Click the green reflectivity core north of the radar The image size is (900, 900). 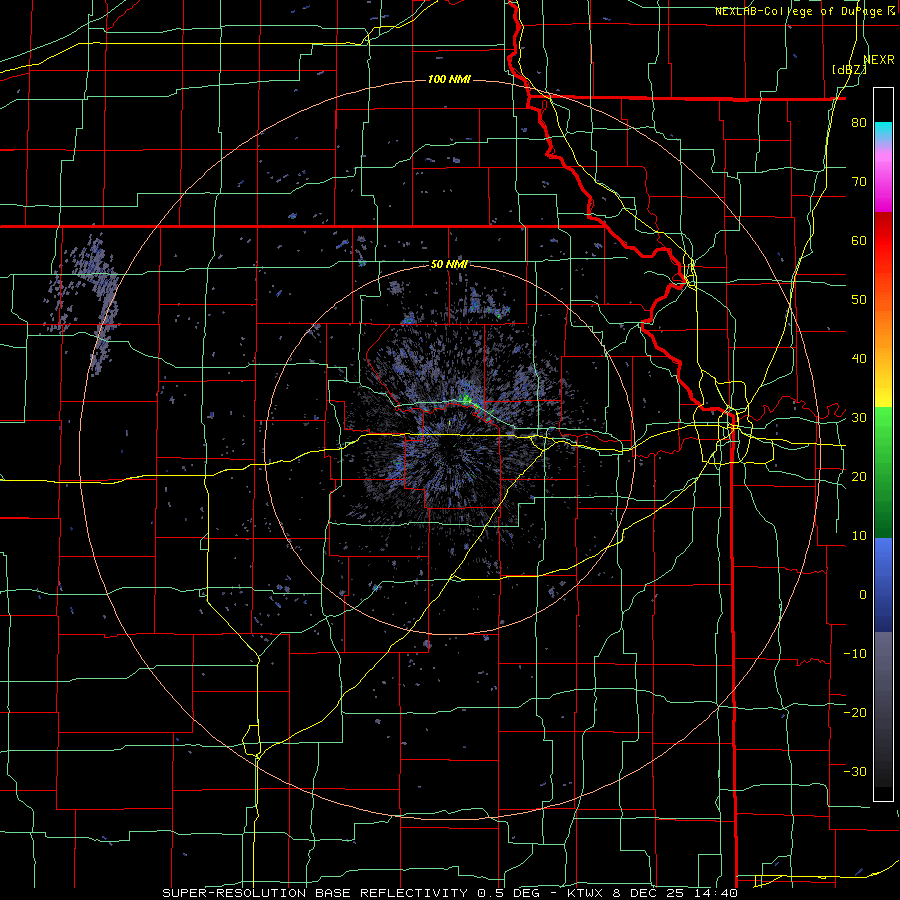[467, 398]
